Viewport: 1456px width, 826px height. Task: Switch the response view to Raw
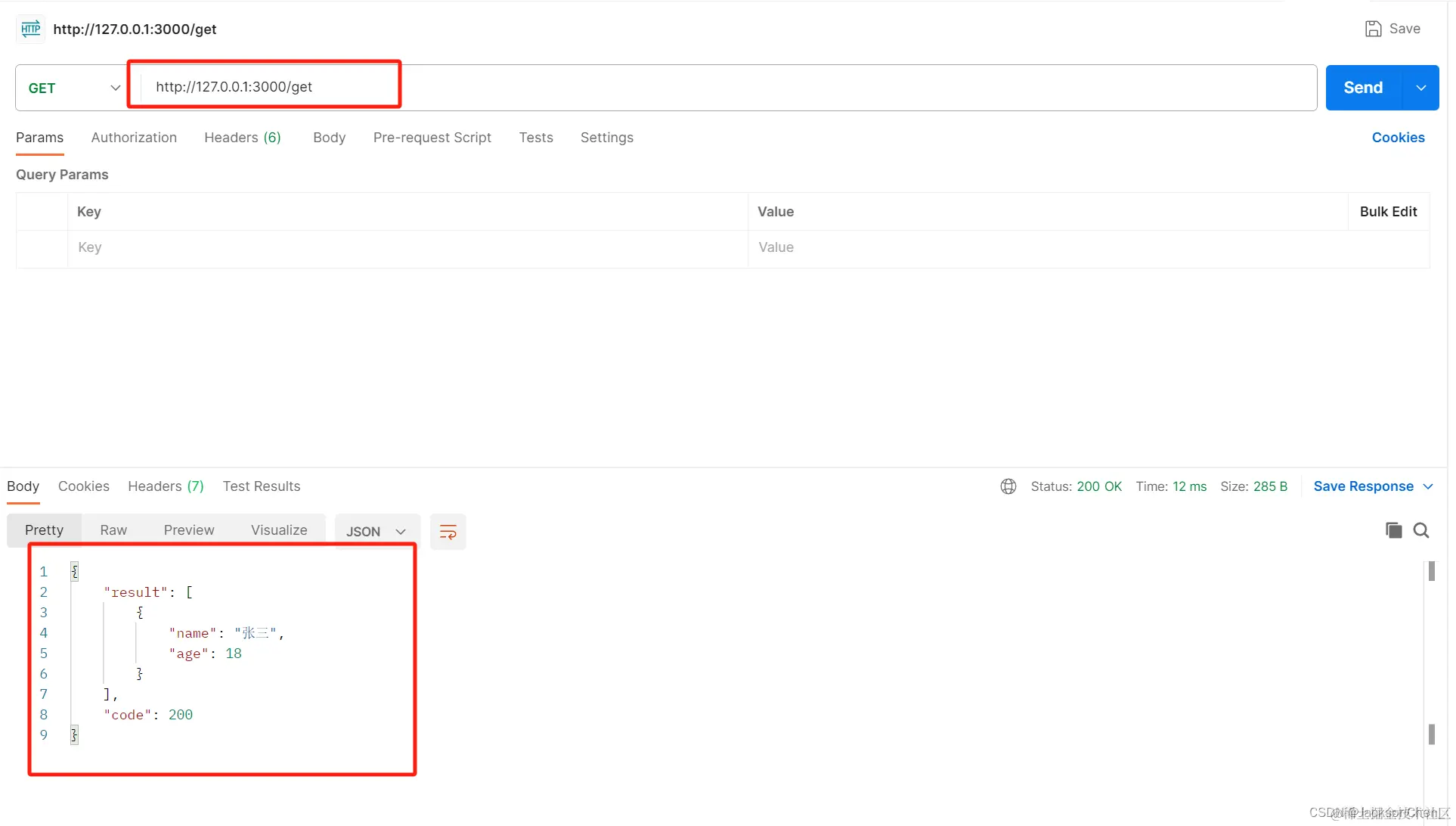113,530
